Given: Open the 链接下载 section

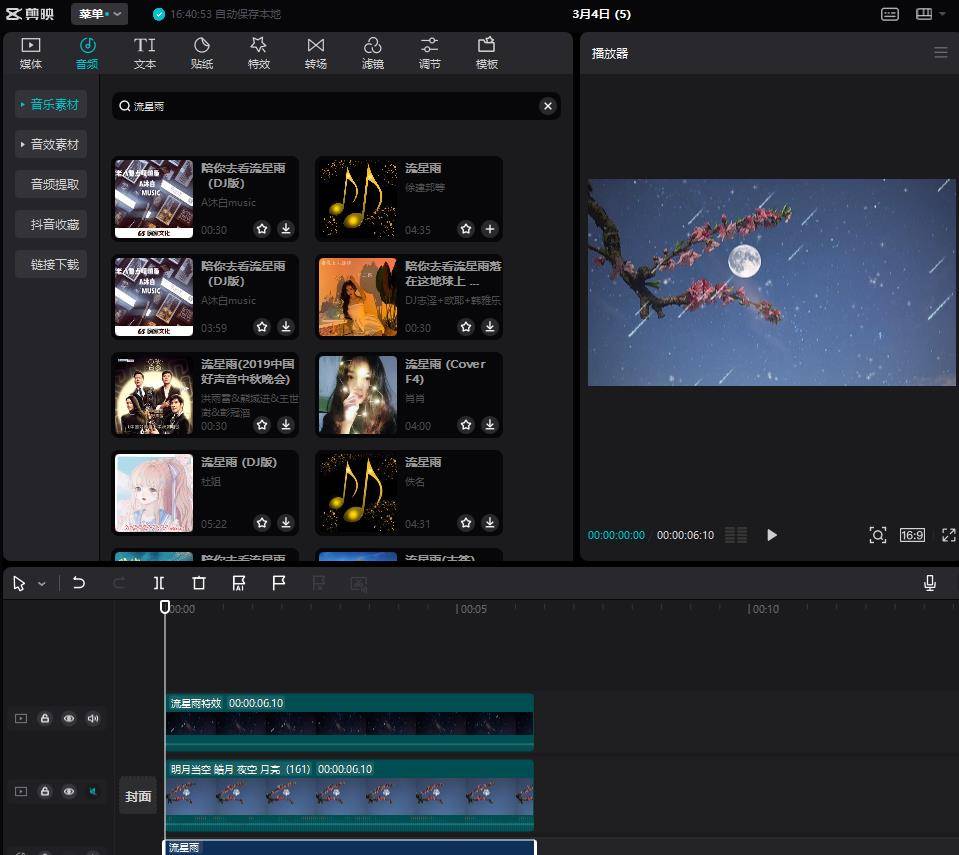Looking at the screenshot, I should coord(51,264).
